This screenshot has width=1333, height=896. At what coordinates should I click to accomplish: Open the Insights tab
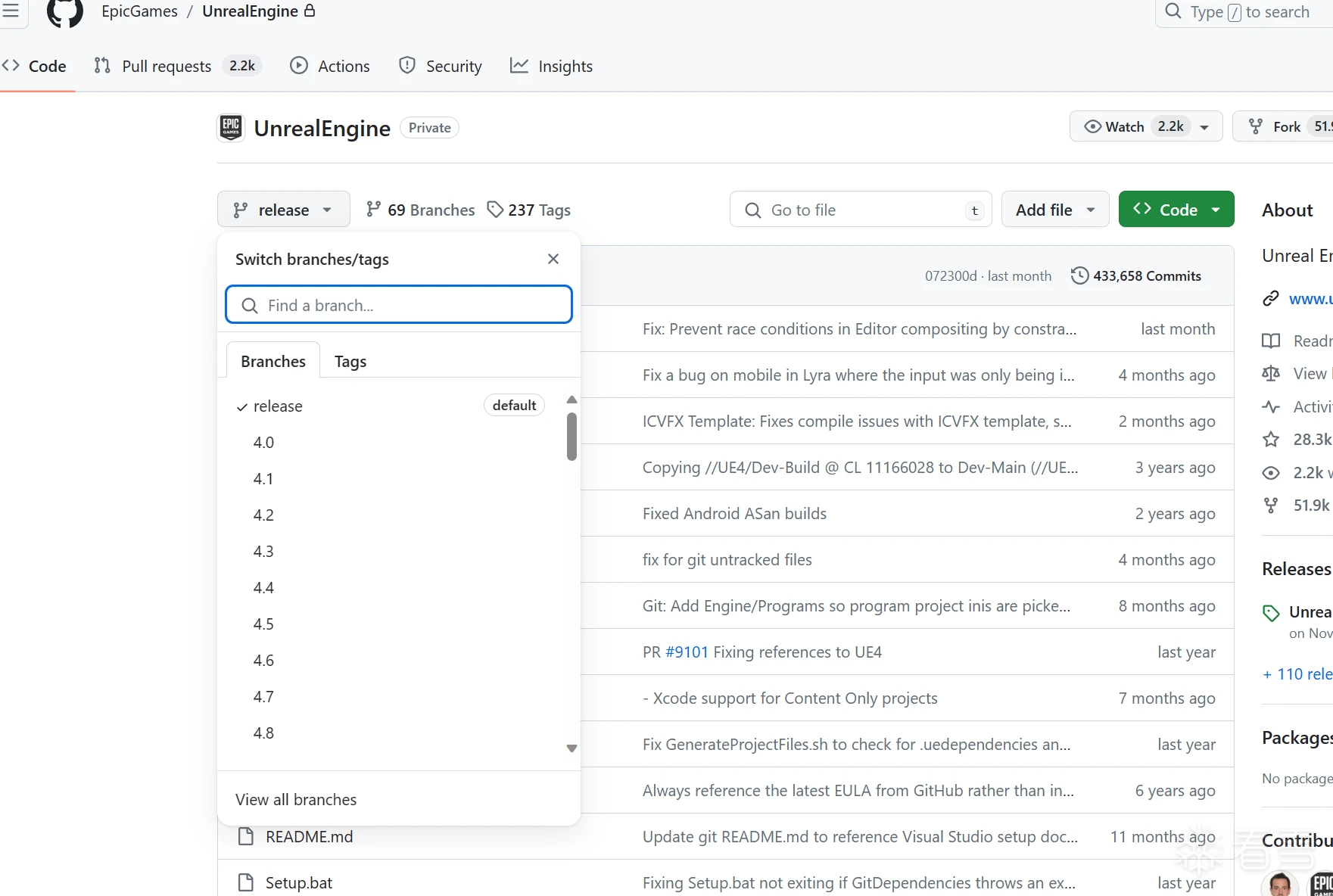point(552,67)
